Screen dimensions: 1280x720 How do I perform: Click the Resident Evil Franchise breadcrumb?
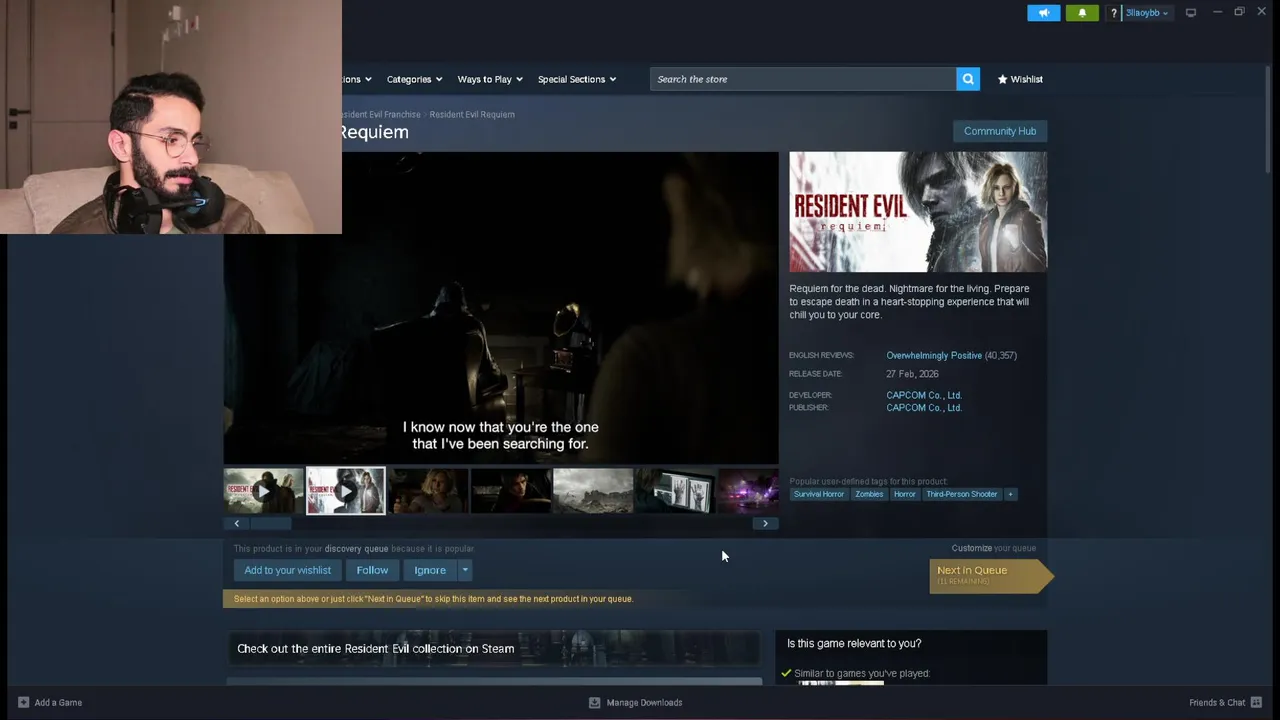click(381, 114)
